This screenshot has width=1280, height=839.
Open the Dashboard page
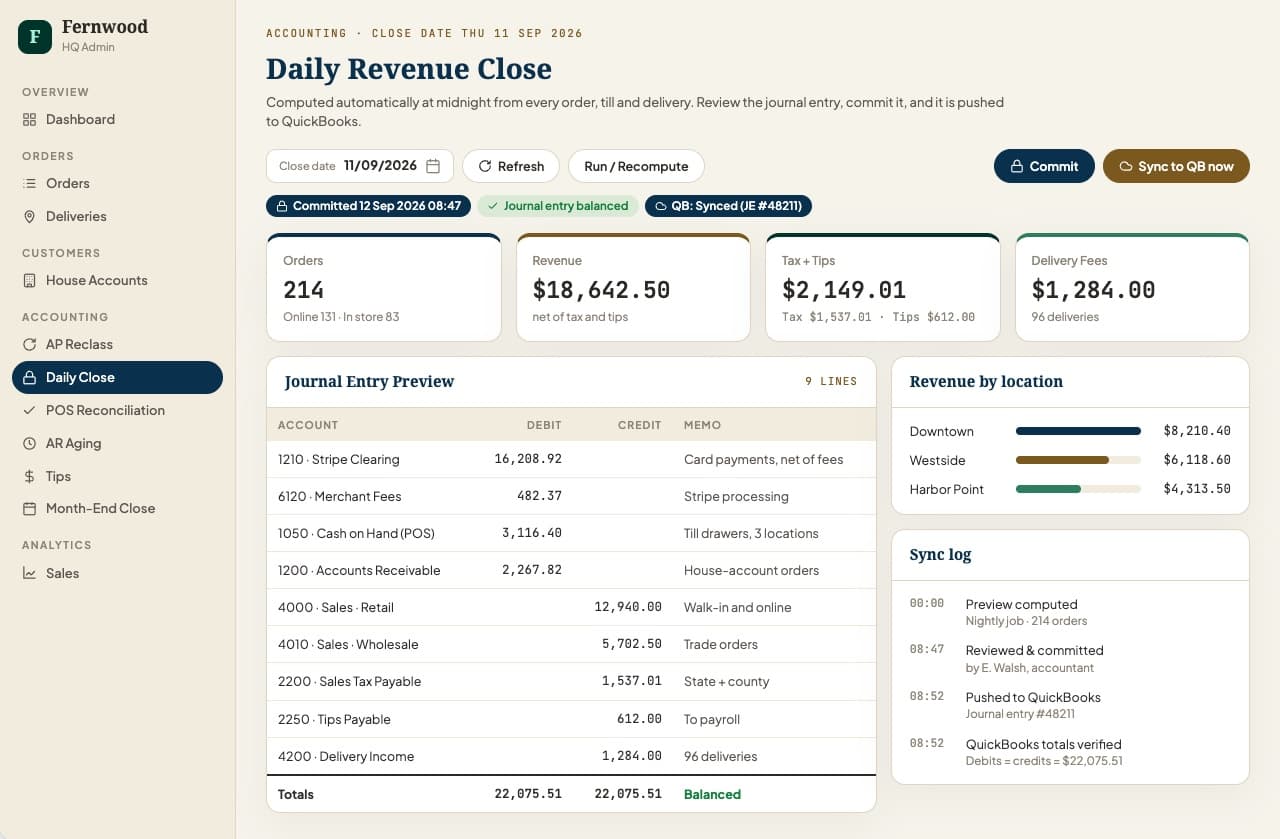point(117,119)
